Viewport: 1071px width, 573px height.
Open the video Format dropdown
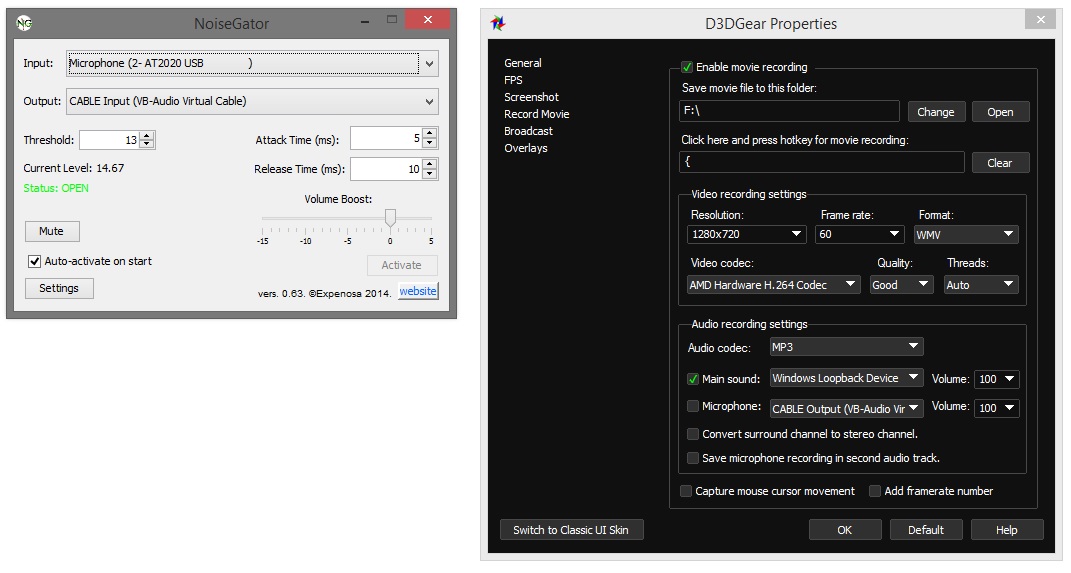pyautogui.click(x=966, y=234)
